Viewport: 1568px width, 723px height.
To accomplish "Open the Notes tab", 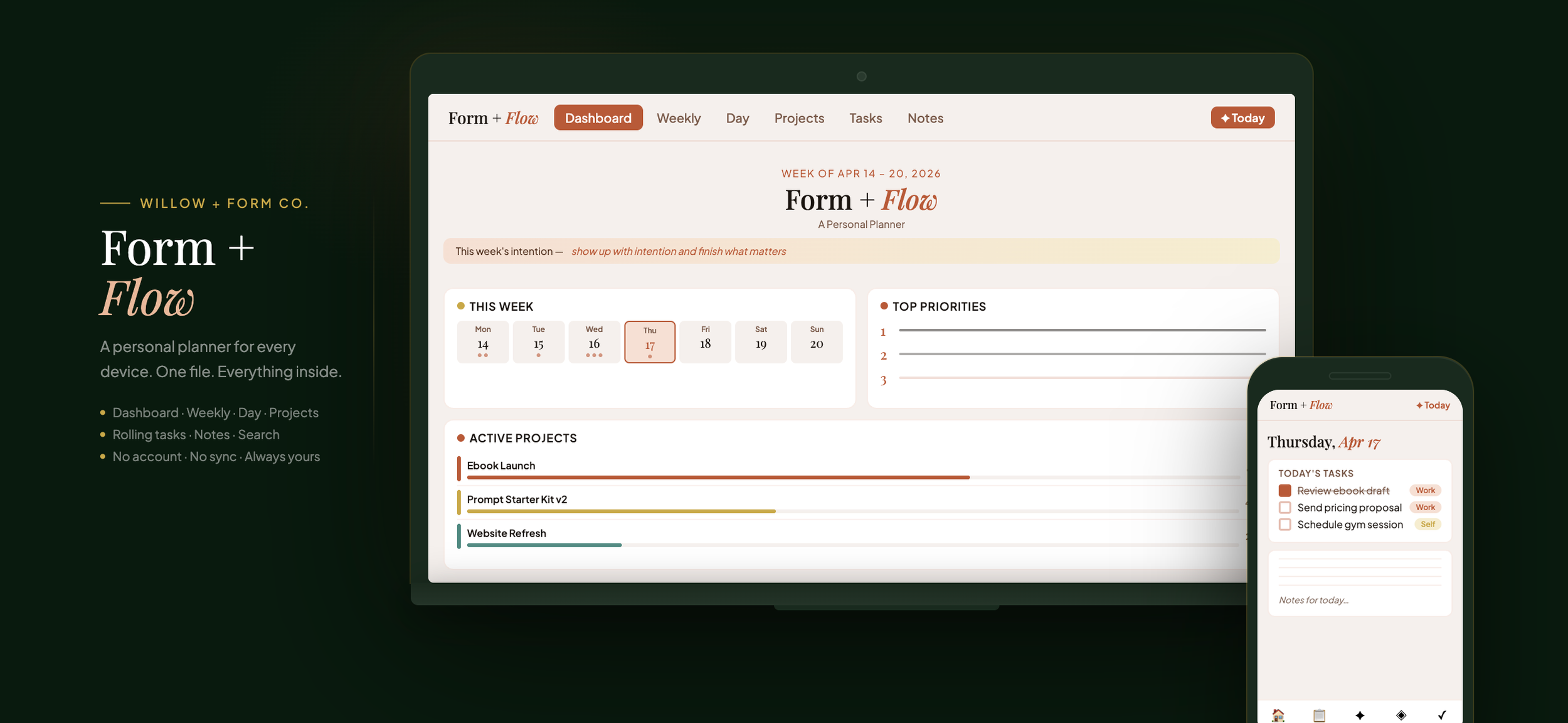I will tap(925, 118).
